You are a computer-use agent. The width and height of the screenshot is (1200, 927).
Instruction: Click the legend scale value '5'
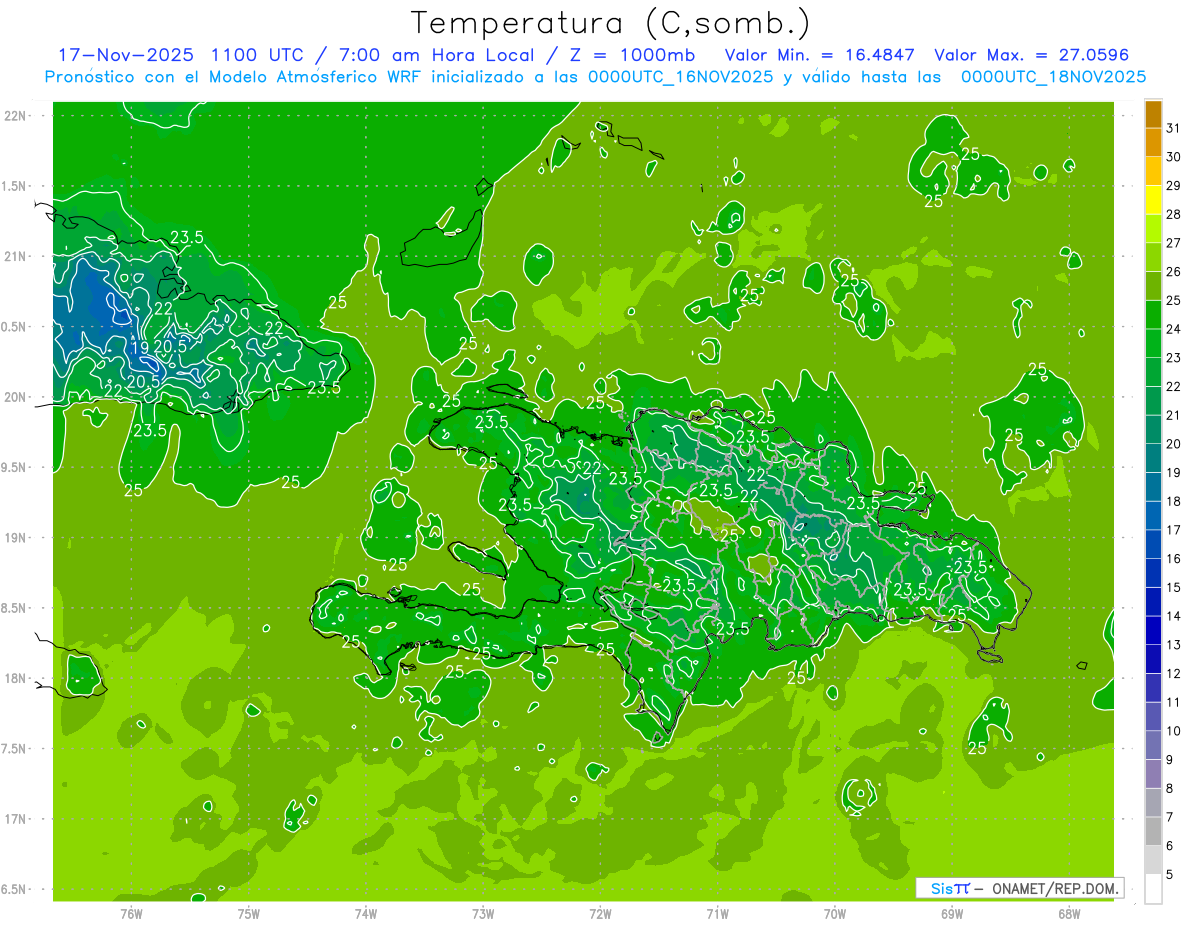tap(1170, 875)
